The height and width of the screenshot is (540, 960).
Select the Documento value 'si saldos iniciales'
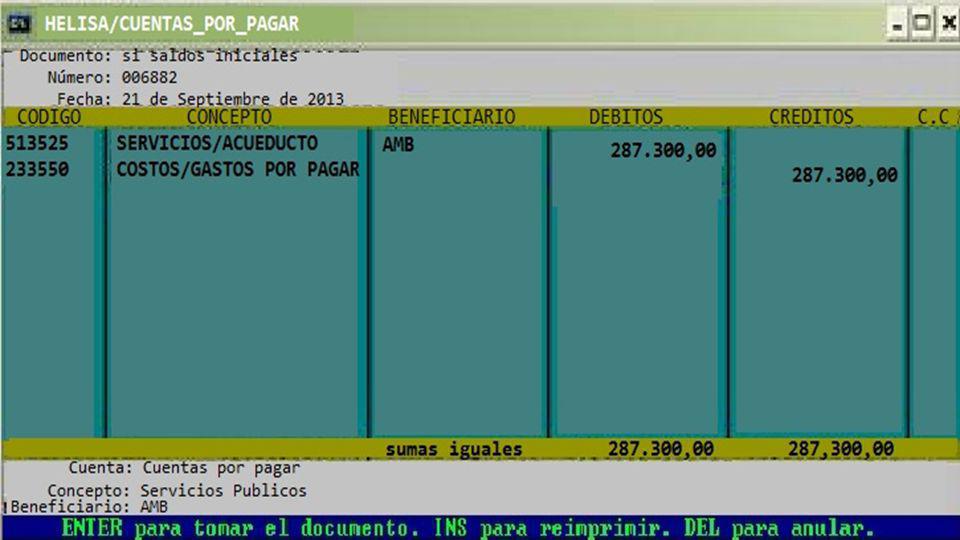(210, 56)
